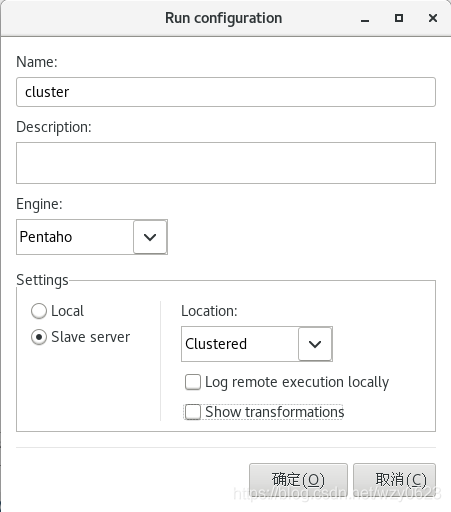Close the Run configuration dialog

(x=433, y=18)
